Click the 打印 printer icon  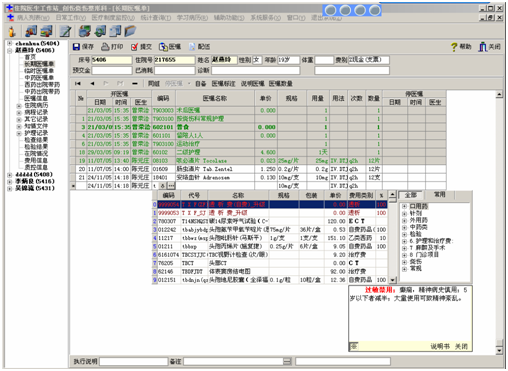[105, 47]
